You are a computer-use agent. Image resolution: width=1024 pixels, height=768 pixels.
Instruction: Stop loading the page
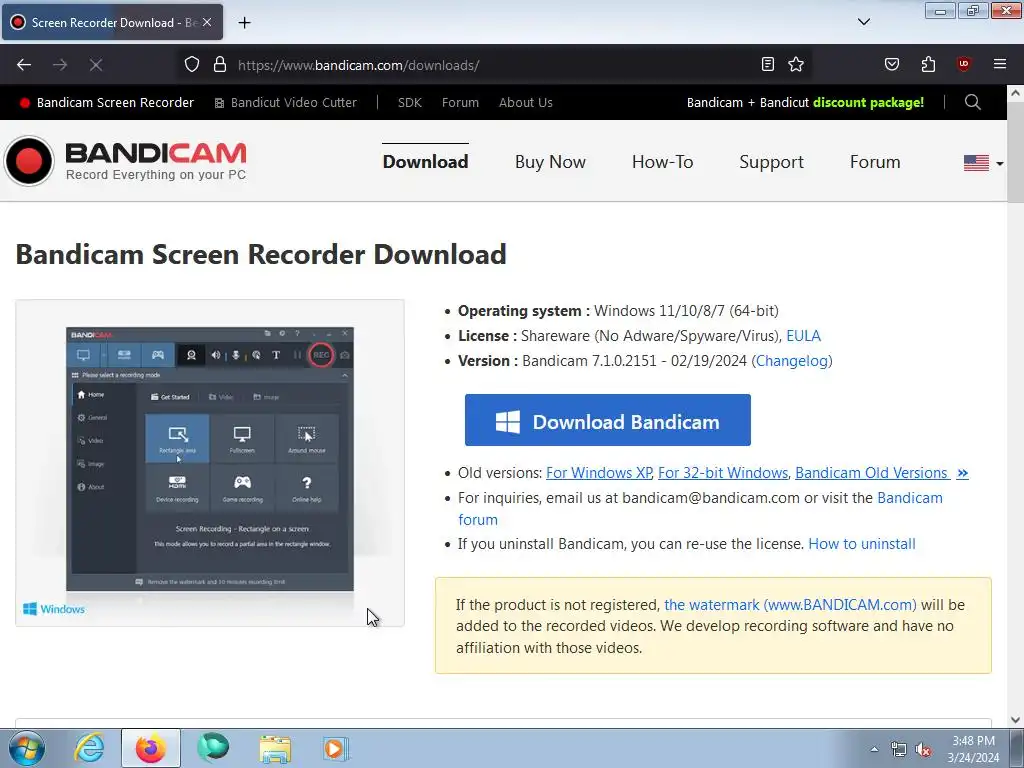point(95,65)
